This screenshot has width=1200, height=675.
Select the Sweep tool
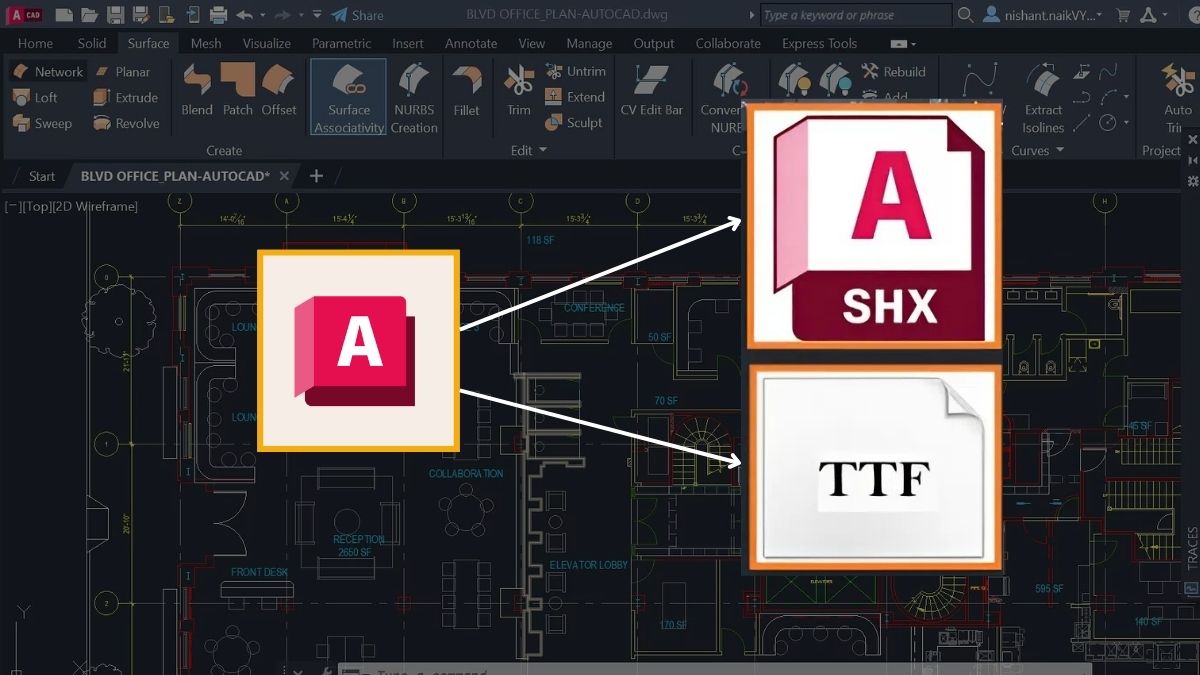(42, 124)
